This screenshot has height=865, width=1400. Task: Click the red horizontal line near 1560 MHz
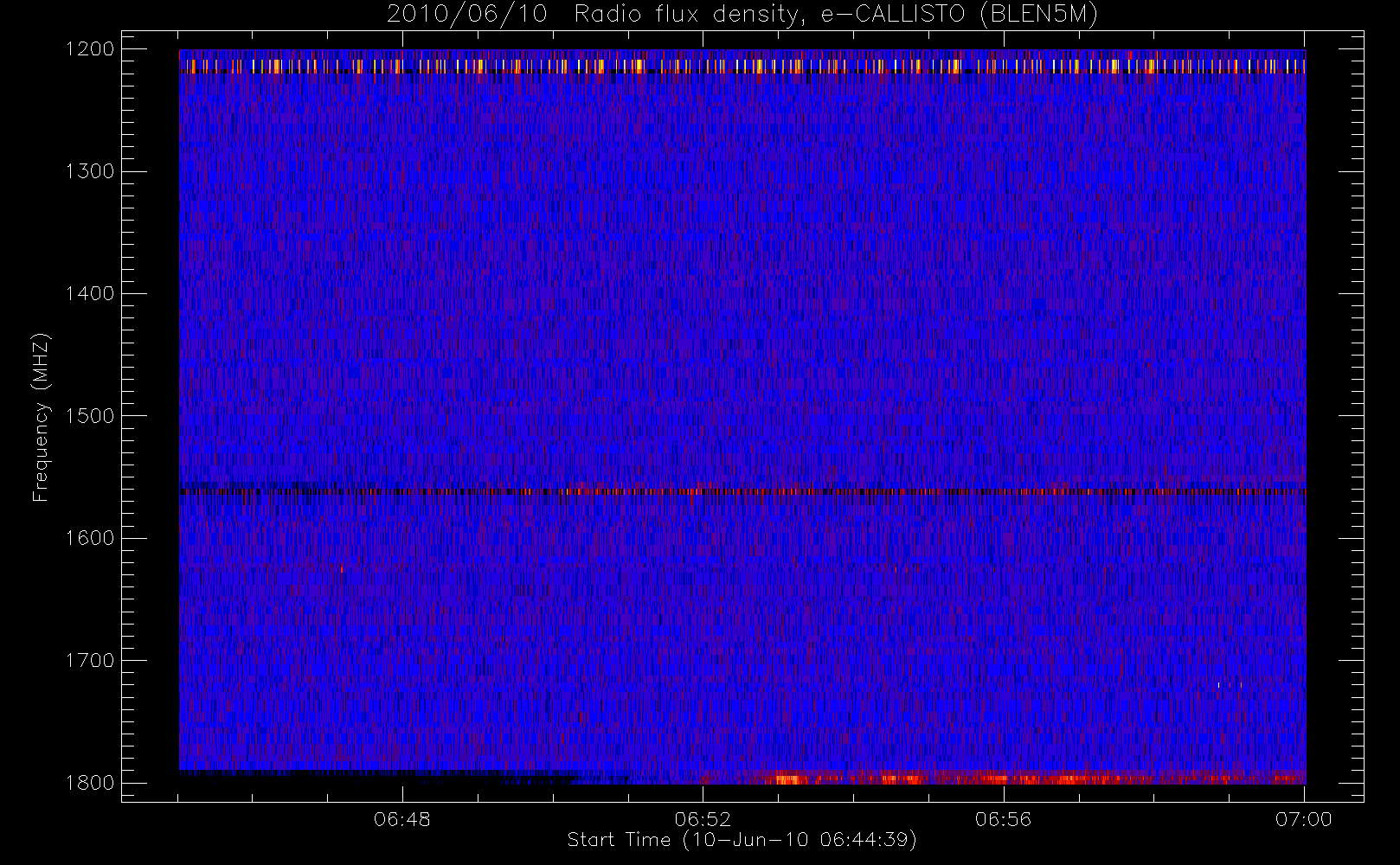coord(742,491)
